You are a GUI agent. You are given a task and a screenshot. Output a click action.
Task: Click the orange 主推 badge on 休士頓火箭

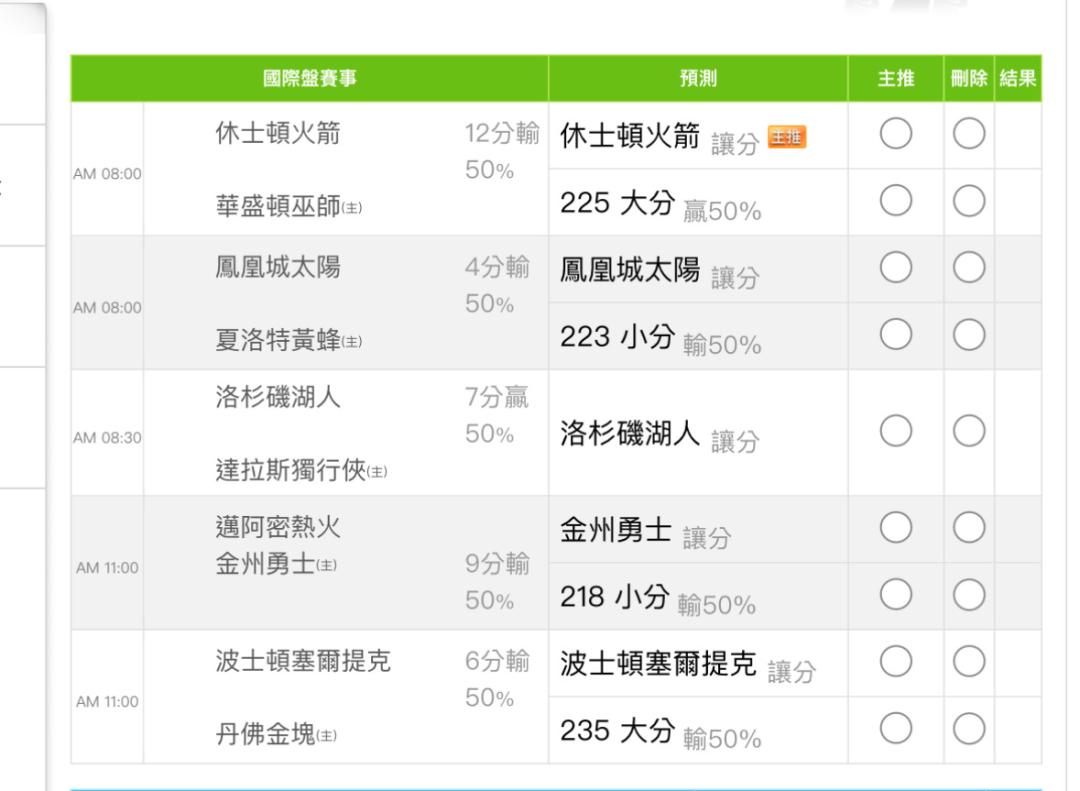point(787,137)
